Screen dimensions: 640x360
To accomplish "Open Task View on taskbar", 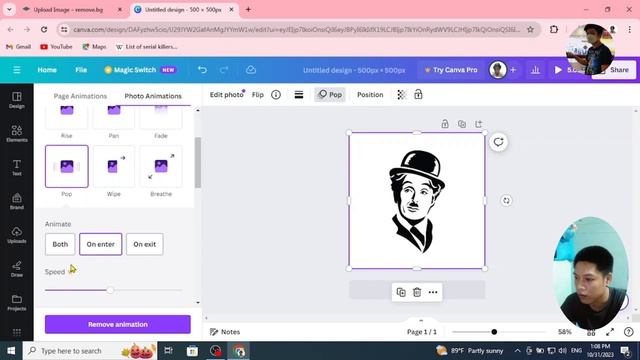I will click(168, 351).
